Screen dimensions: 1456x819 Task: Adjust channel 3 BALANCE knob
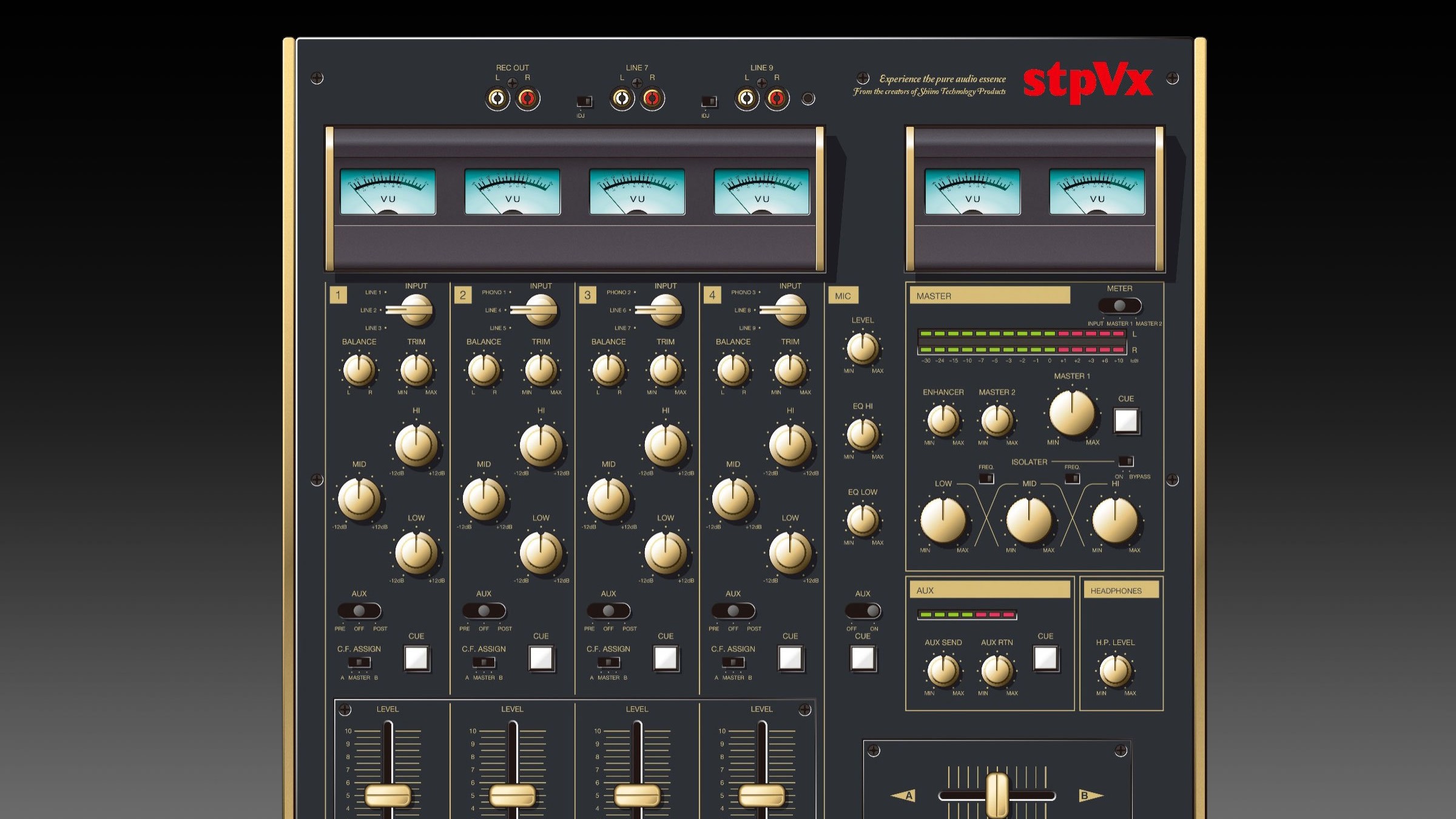[x=608, y=370]
